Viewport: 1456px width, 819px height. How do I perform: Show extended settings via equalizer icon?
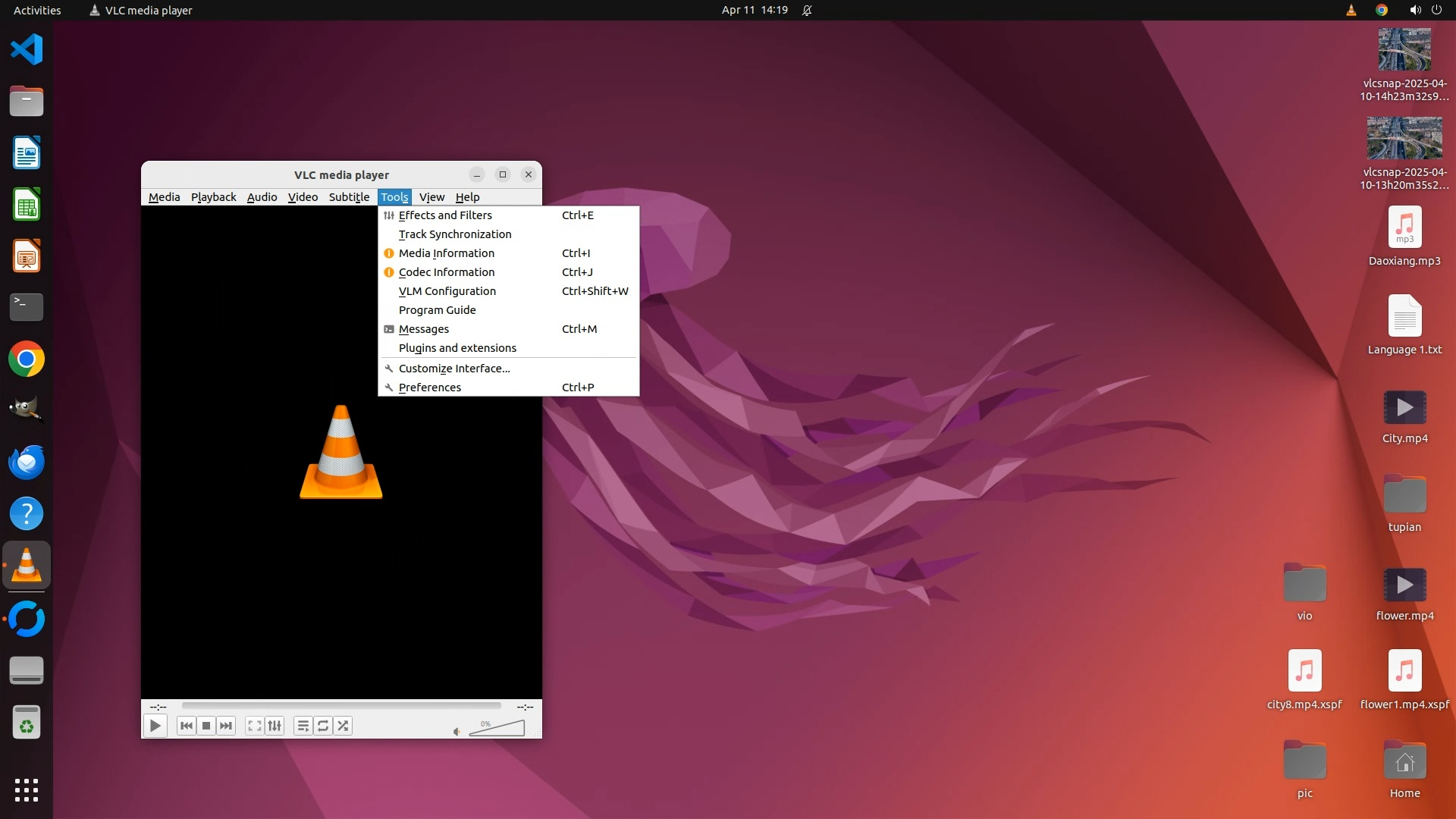pos(275,726)
